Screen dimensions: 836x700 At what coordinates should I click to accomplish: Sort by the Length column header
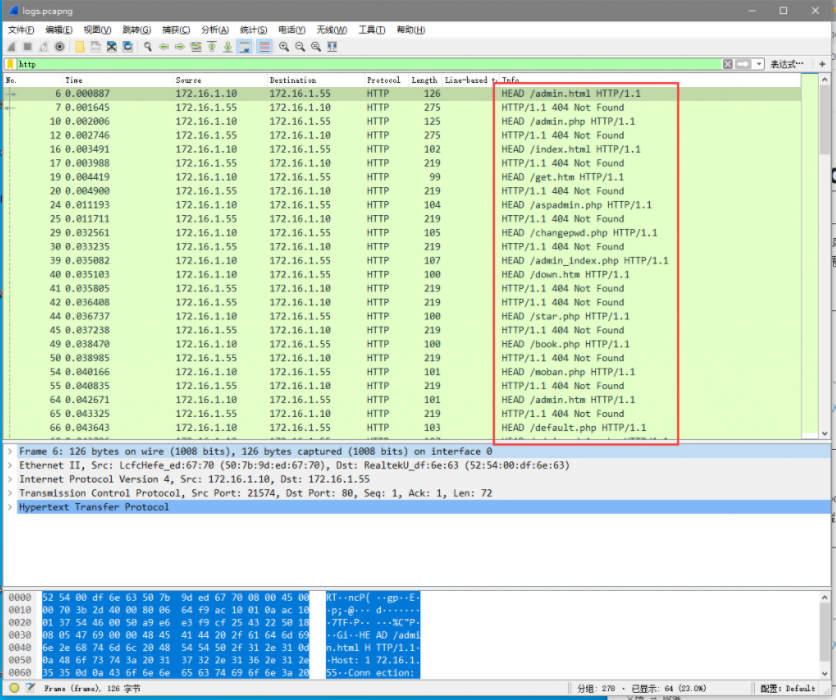point(424,80)
